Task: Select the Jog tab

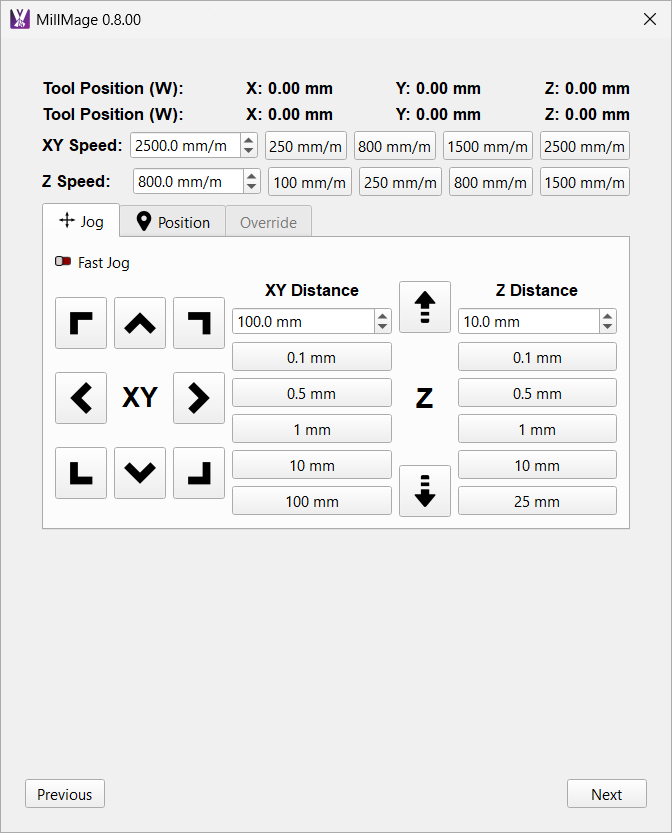Action: [81, 221]
